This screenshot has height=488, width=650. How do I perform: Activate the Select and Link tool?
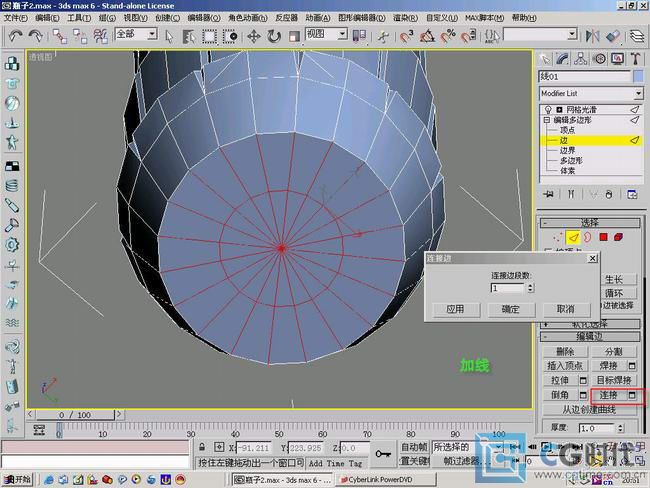(x=60, y=36)
